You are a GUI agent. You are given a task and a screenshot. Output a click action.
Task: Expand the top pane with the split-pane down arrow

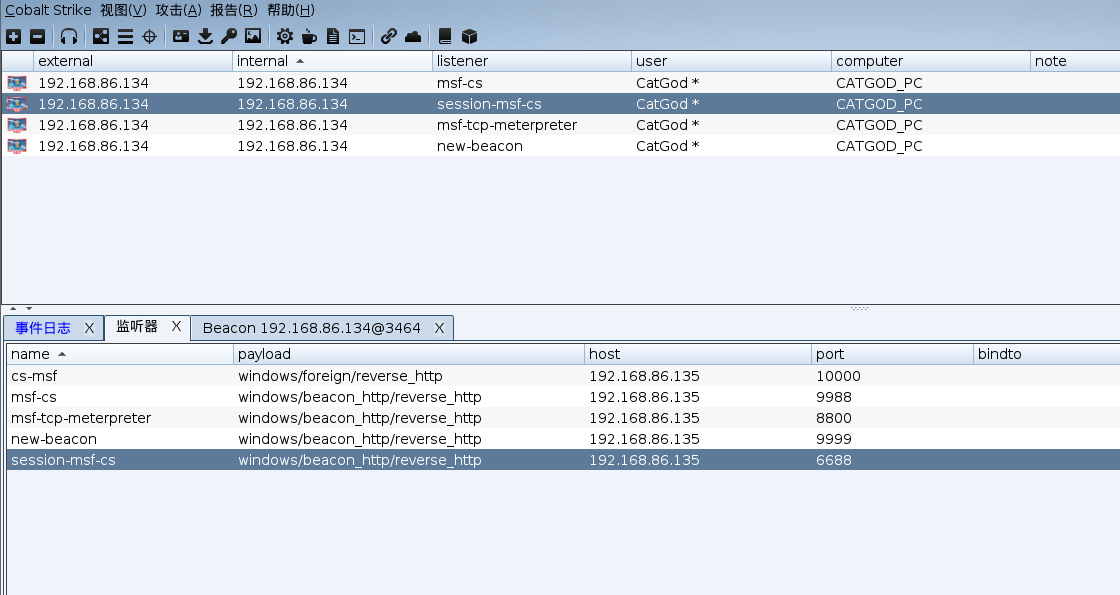pyautogui.click(x=29, y=309)
